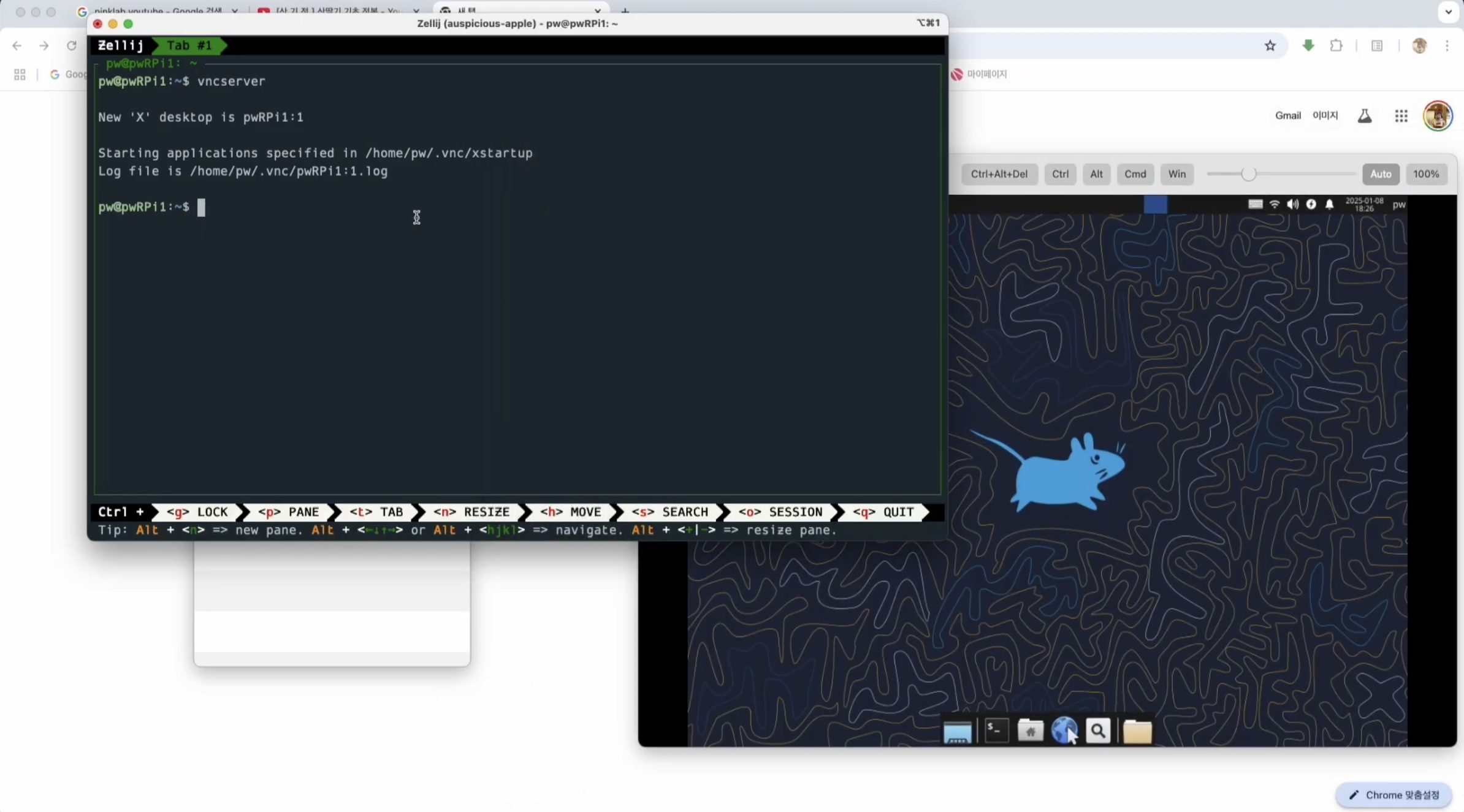Open Chrome's three-dot menu
Viewport: 1464px width, 812px height.
(x=1447, y=46)
